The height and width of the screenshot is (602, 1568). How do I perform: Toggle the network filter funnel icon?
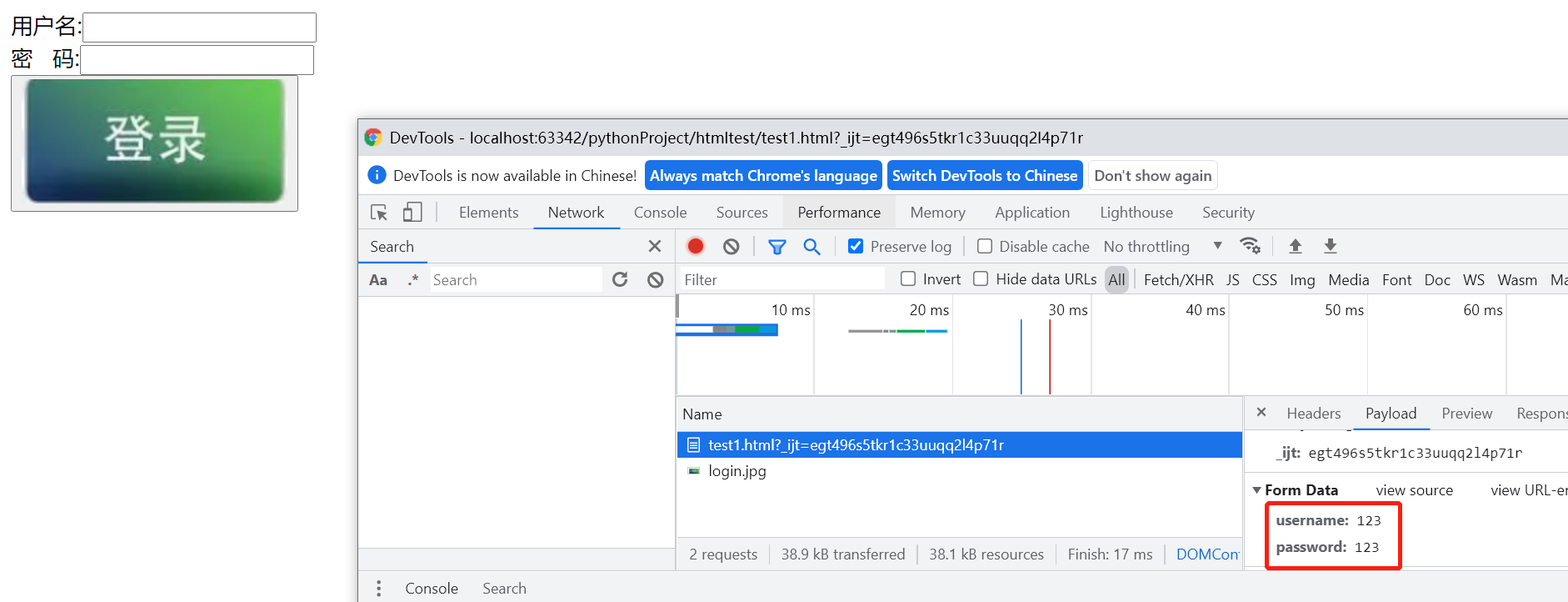[x=777, y=247]
